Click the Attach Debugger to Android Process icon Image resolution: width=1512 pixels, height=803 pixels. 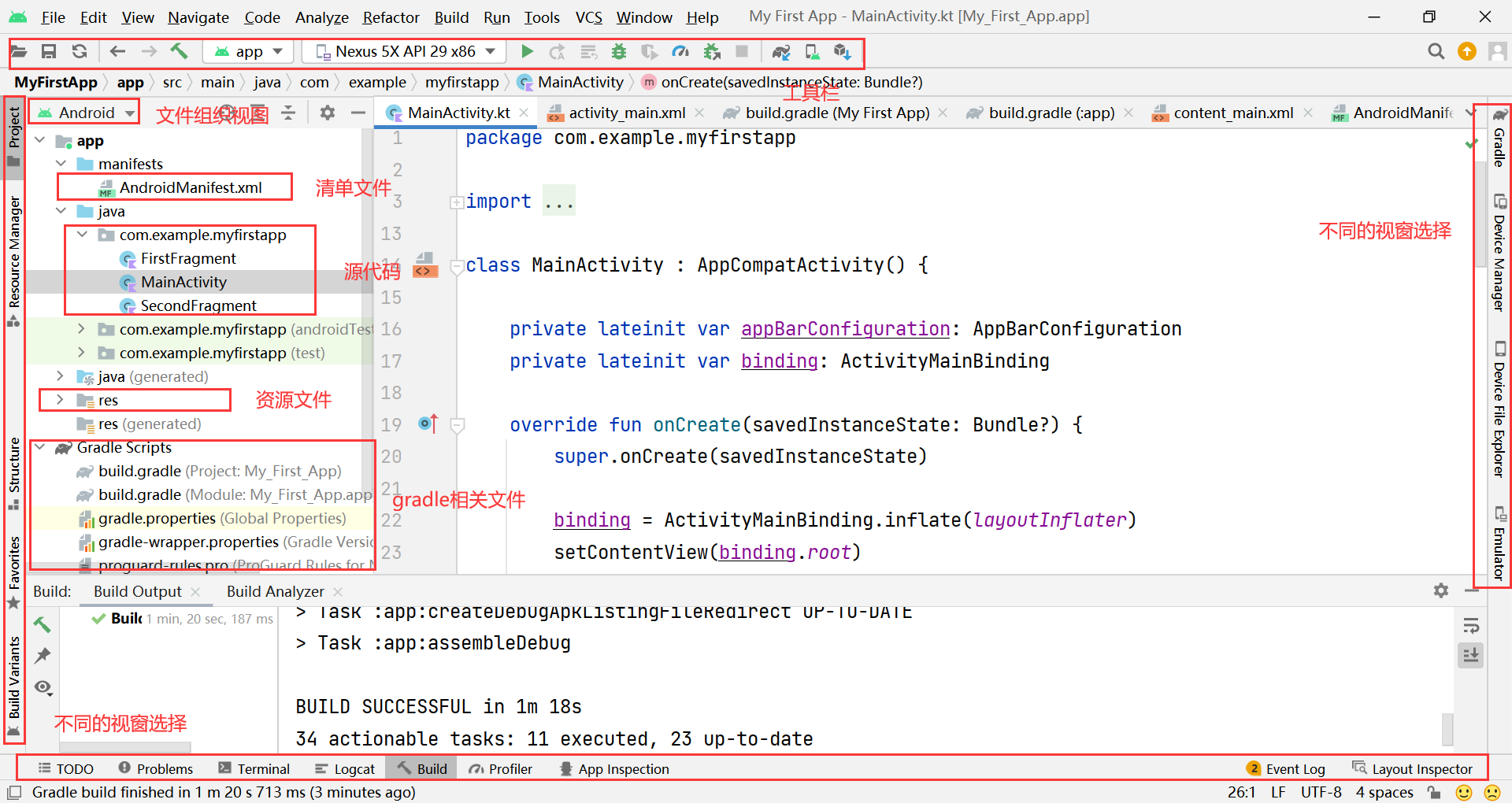click(712, 52)
